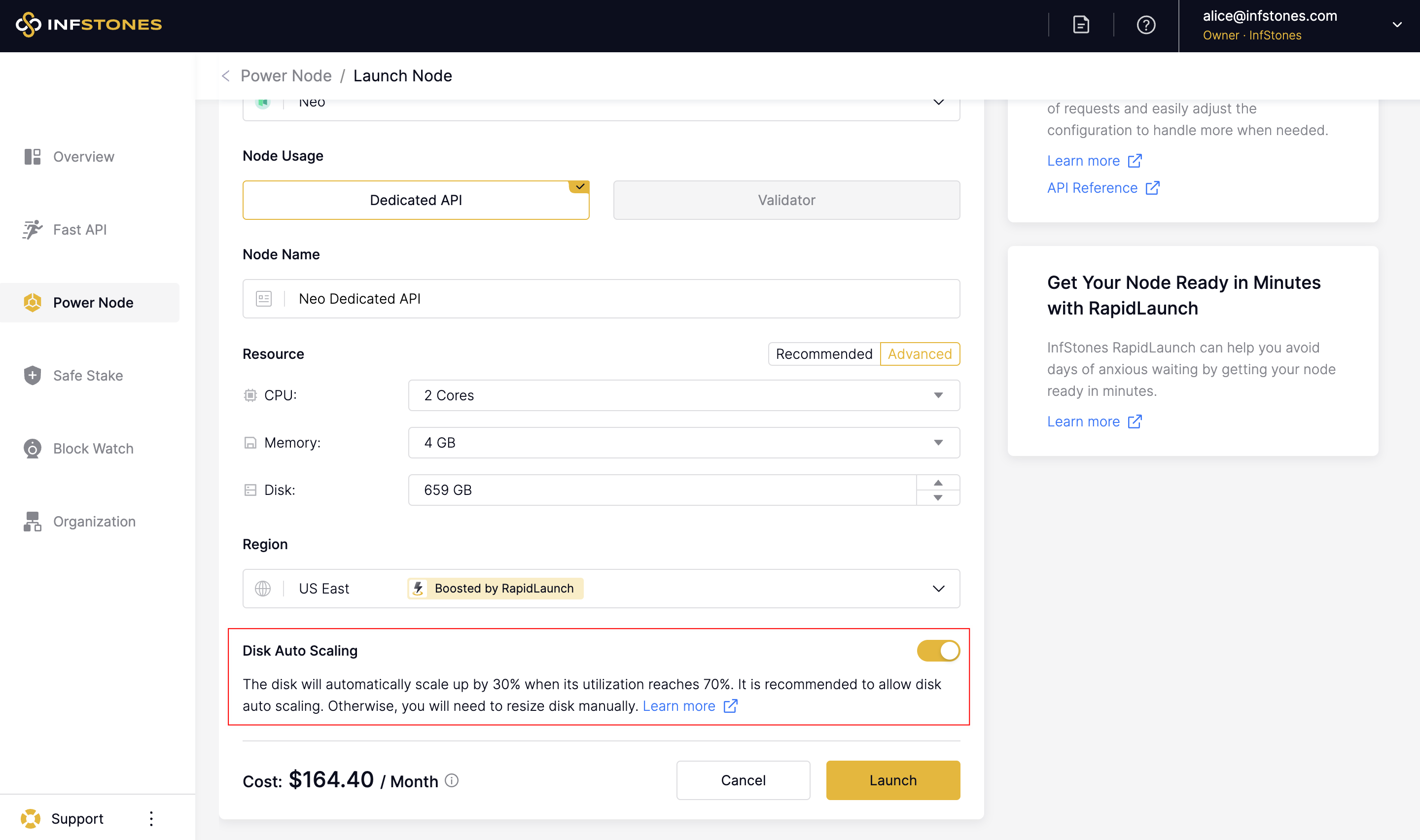
Task: Open Support options three-dot menu
Action: tap(151, 818)
